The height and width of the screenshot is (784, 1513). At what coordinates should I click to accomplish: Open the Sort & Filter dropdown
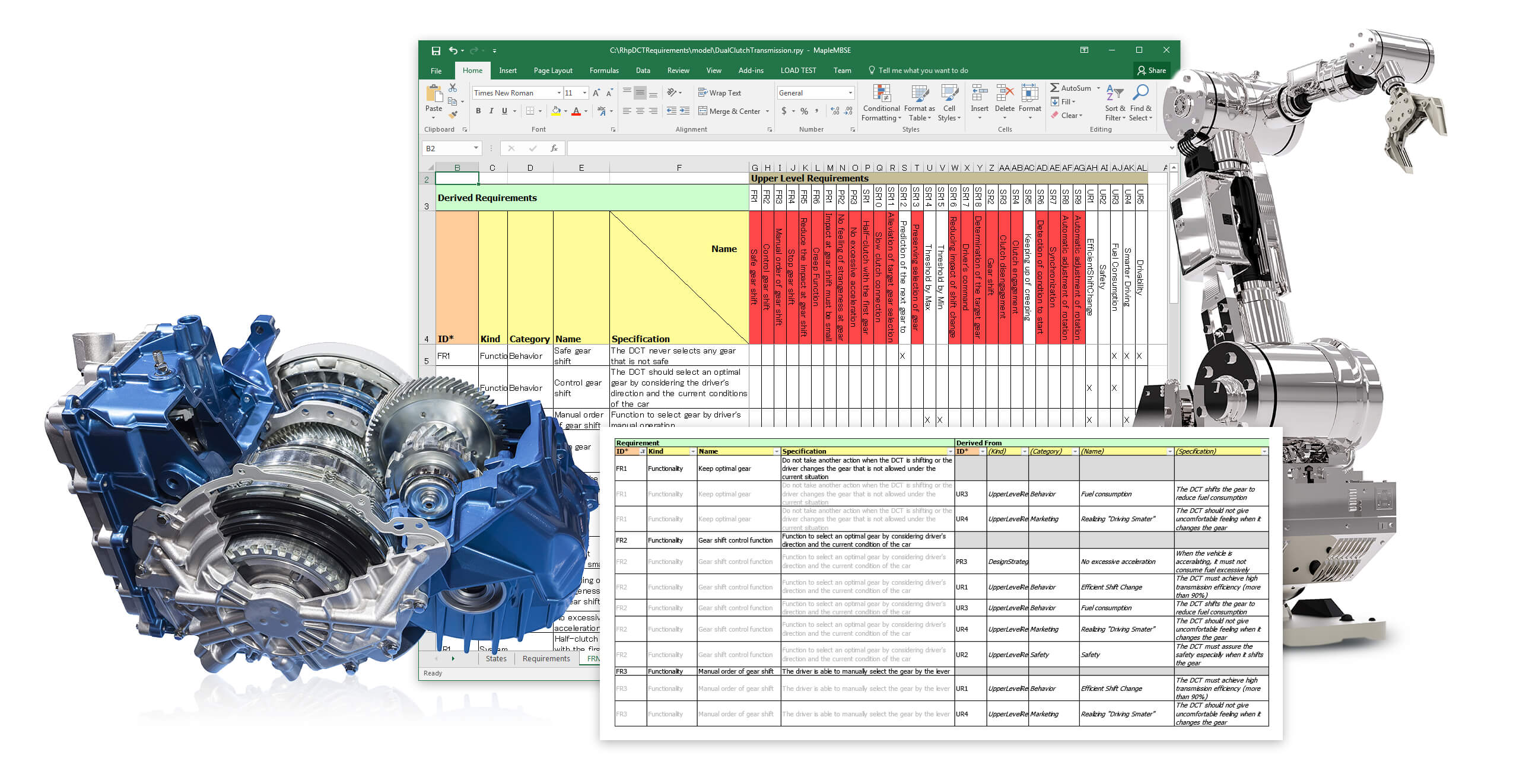click(1115, 103)
